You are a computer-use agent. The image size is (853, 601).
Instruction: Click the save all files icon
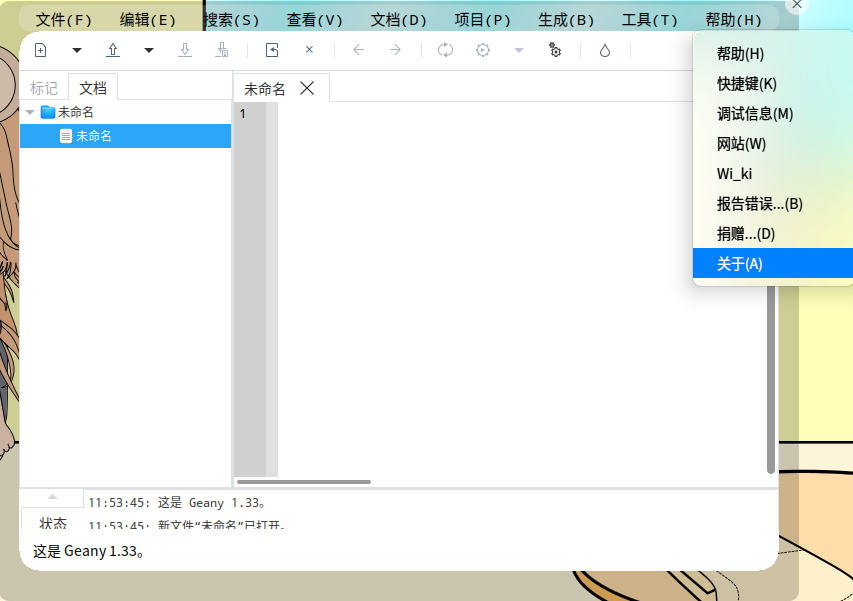[x=222, y=51]
